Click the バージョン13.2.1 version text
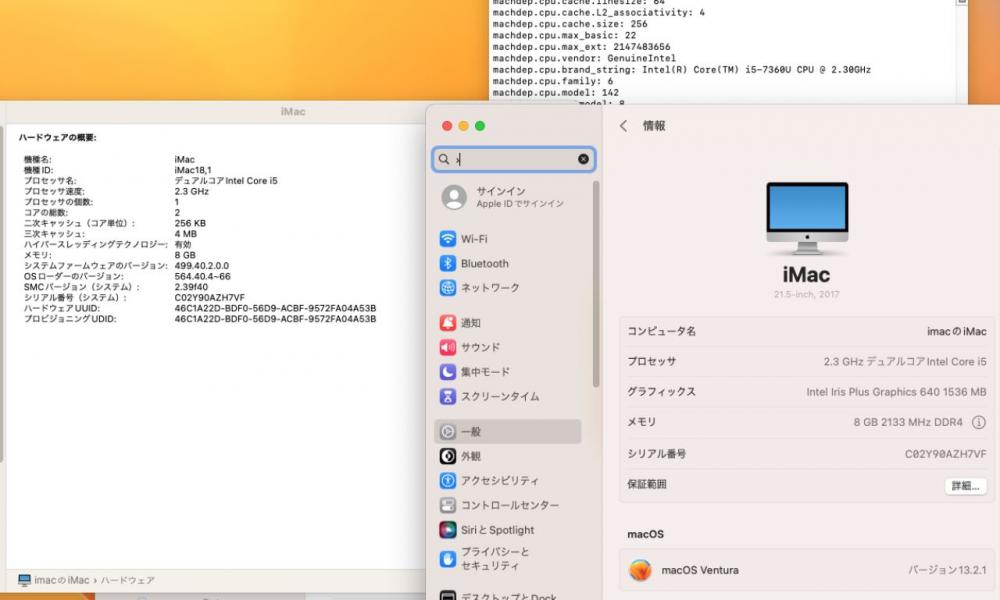The image size is (1000, 600). click(947, 570)
